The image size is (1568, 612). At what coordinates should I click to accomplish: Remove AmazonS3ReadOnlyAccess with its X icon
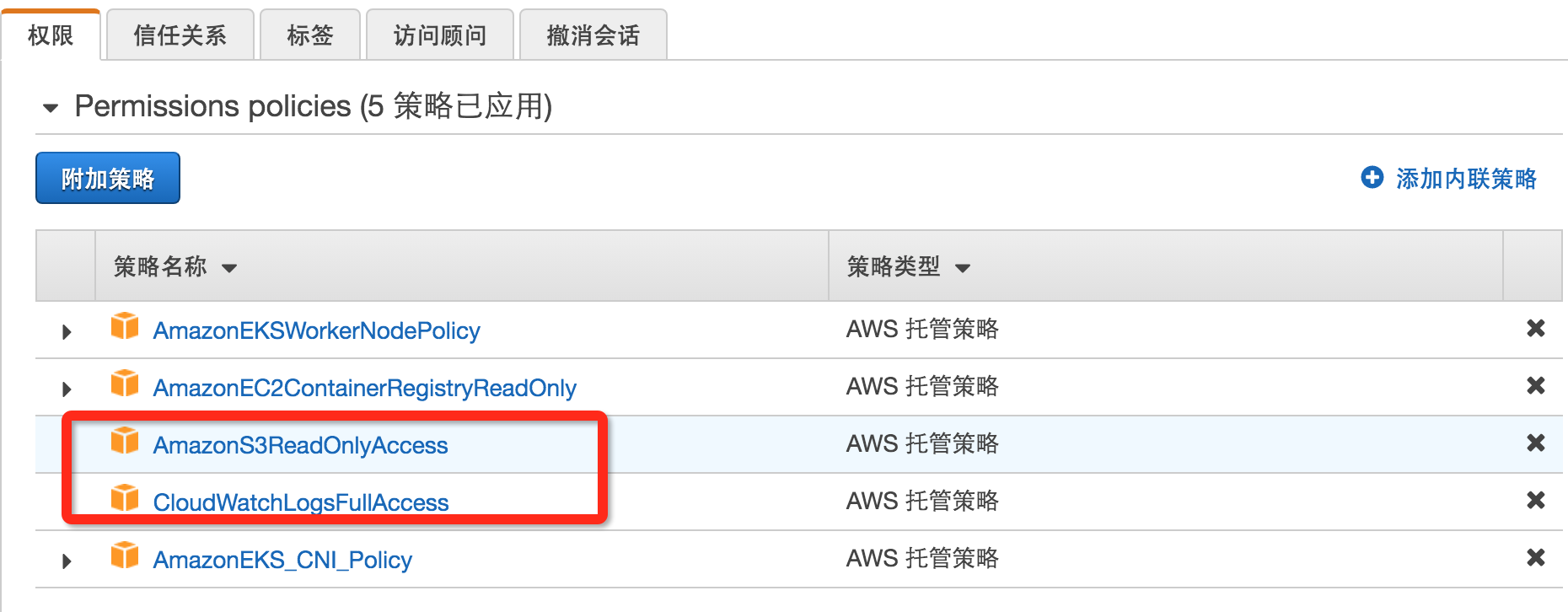[1536, 443]
